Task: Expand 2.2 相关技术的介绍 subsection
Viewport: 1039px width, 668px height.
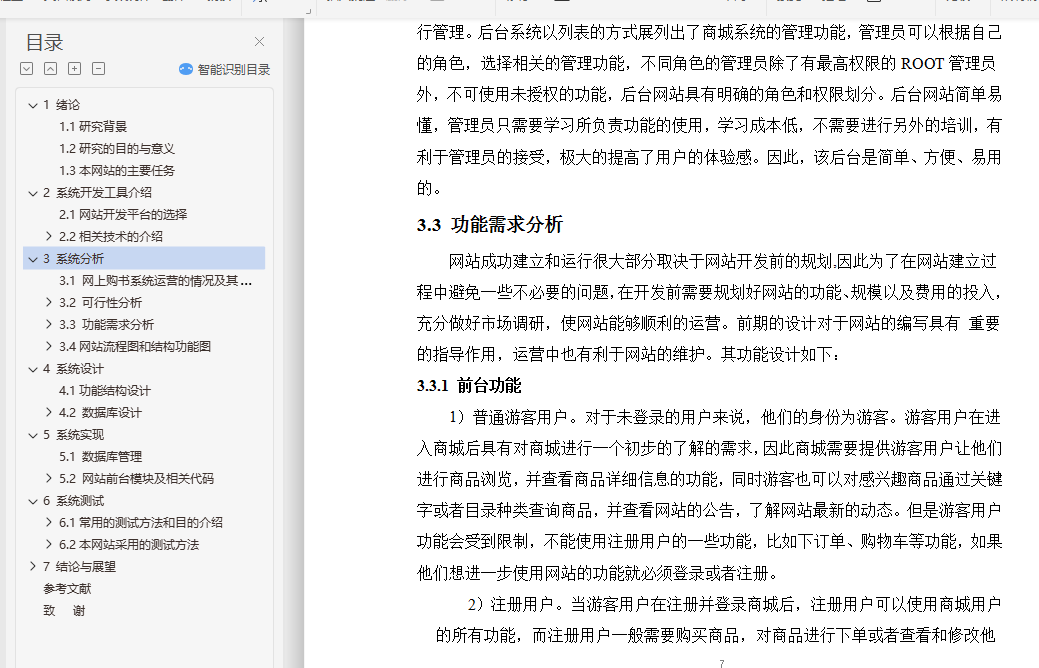Action: (x=48, y=236)
